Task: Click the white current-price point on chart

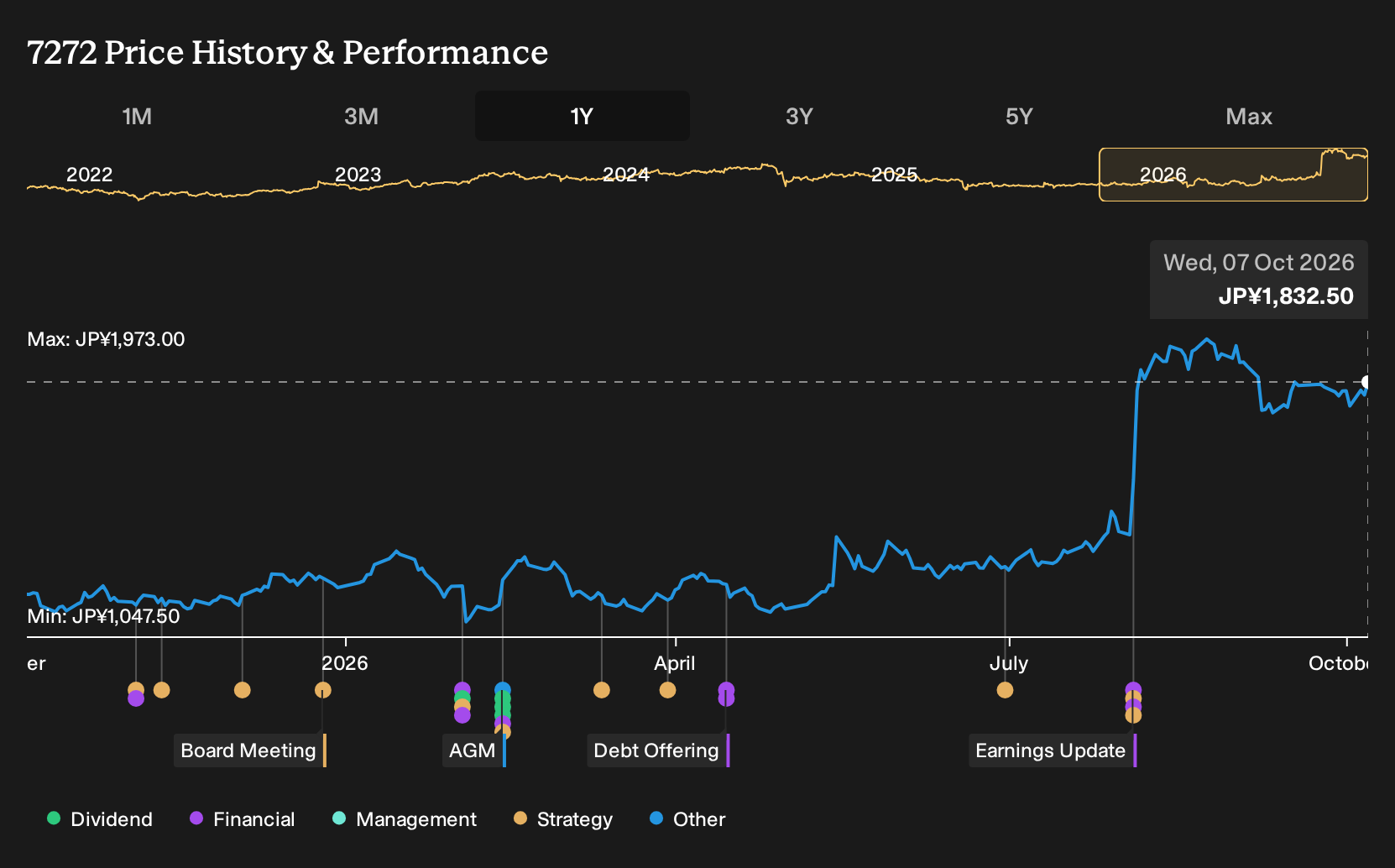Action: (1366, 382)
